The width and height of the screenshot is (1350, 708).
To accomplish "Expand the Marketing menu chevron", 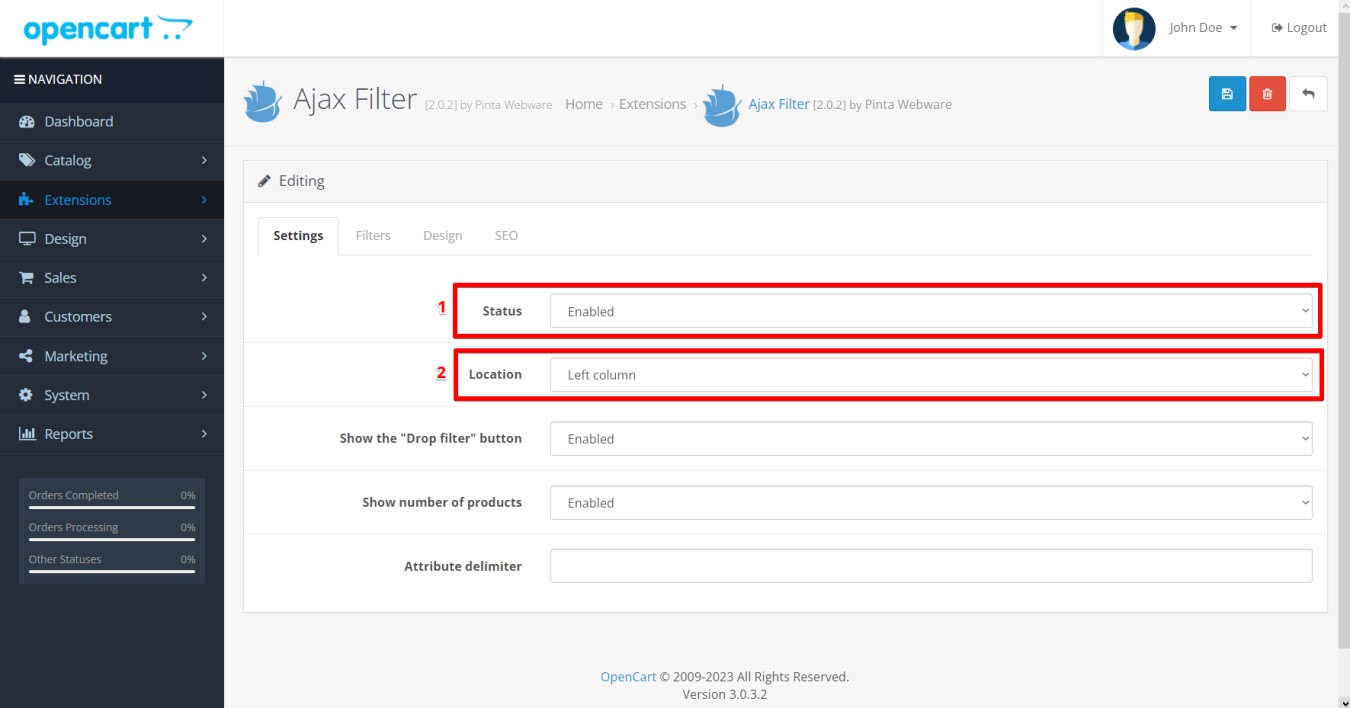I will (204, 356).
